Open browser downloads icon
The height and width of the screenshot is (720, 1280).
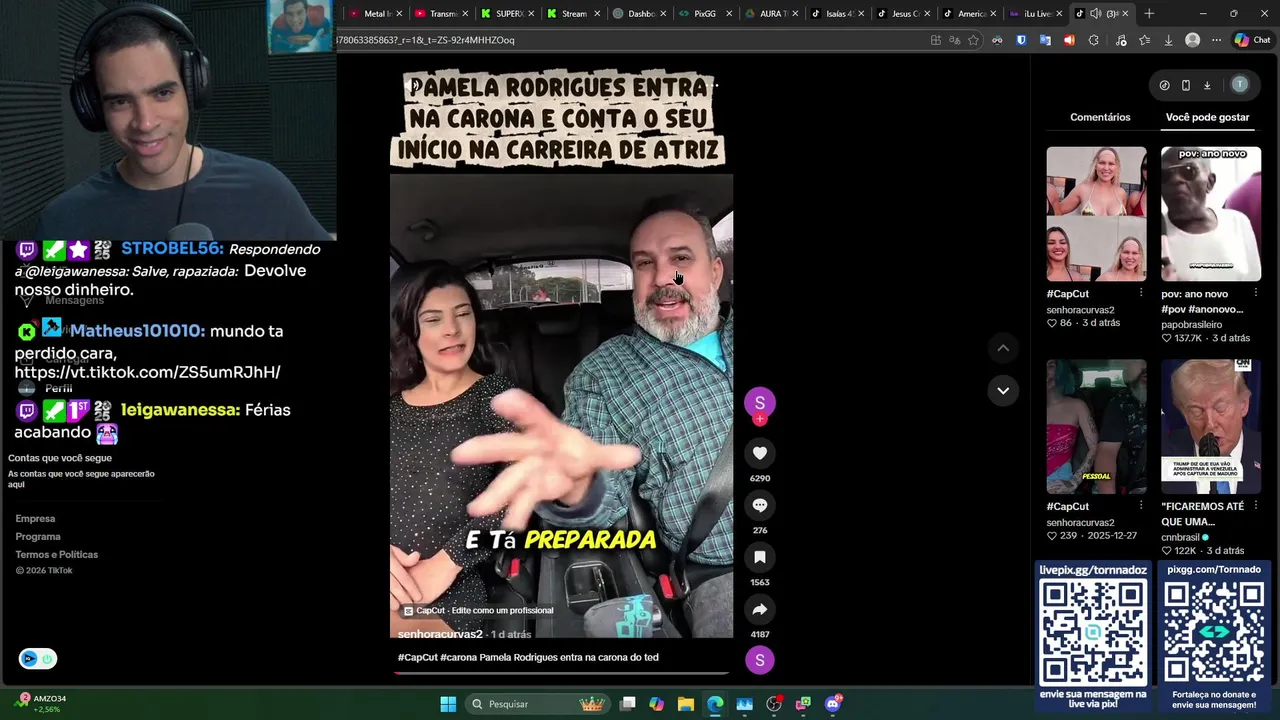(x=1168, y=40)
